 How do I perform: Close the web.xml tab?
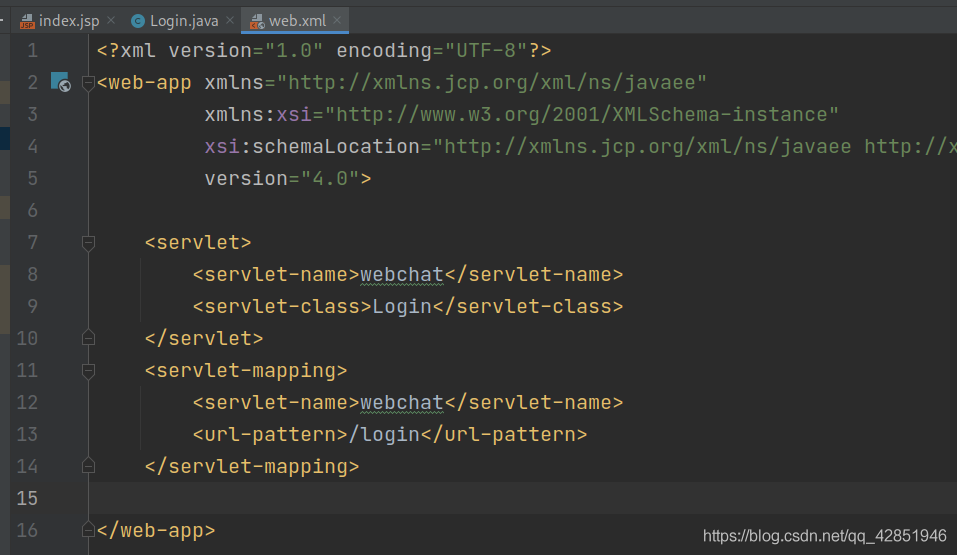pos(337,21)
